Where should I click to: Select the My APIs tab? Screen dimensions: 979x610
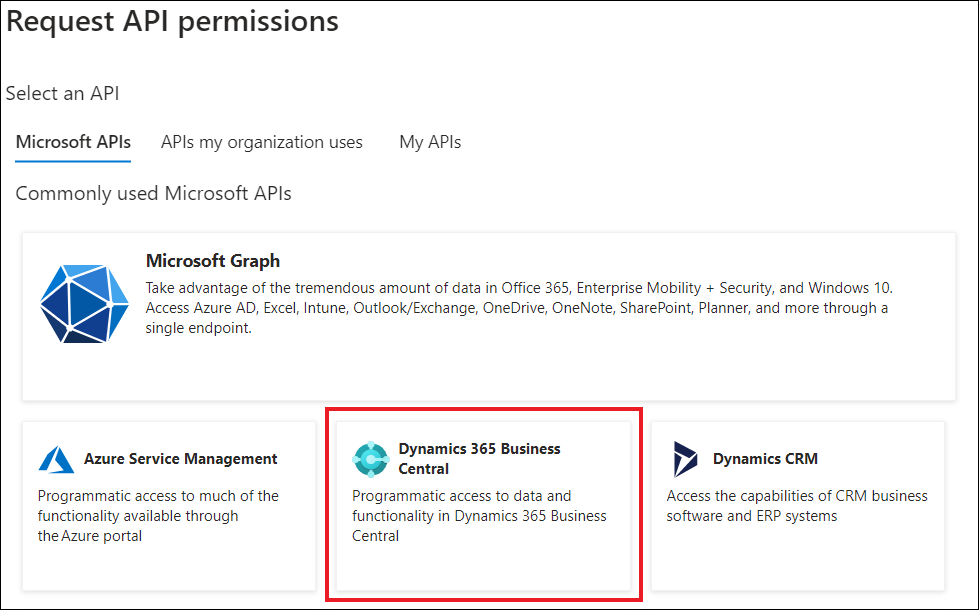point(430,142)
